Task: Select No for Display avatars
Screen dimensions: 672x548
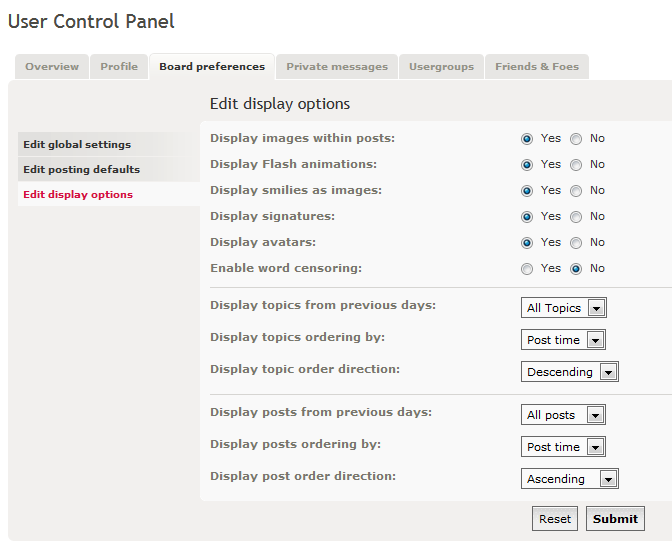Action: pos(576,243)
